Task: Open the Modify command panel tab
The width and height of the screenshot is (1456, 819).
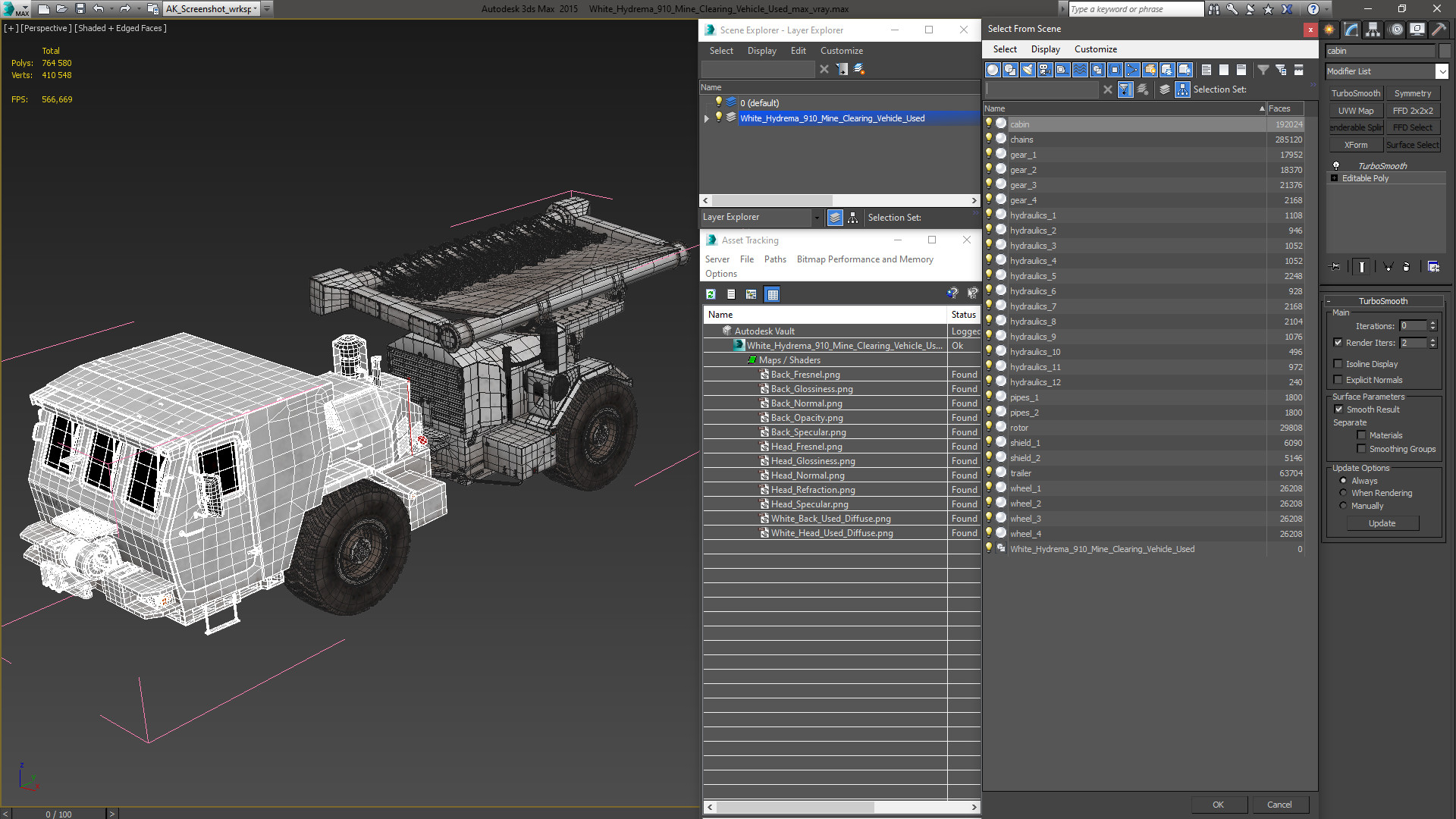Action: pyautogui.click(x=1351, y=30)
